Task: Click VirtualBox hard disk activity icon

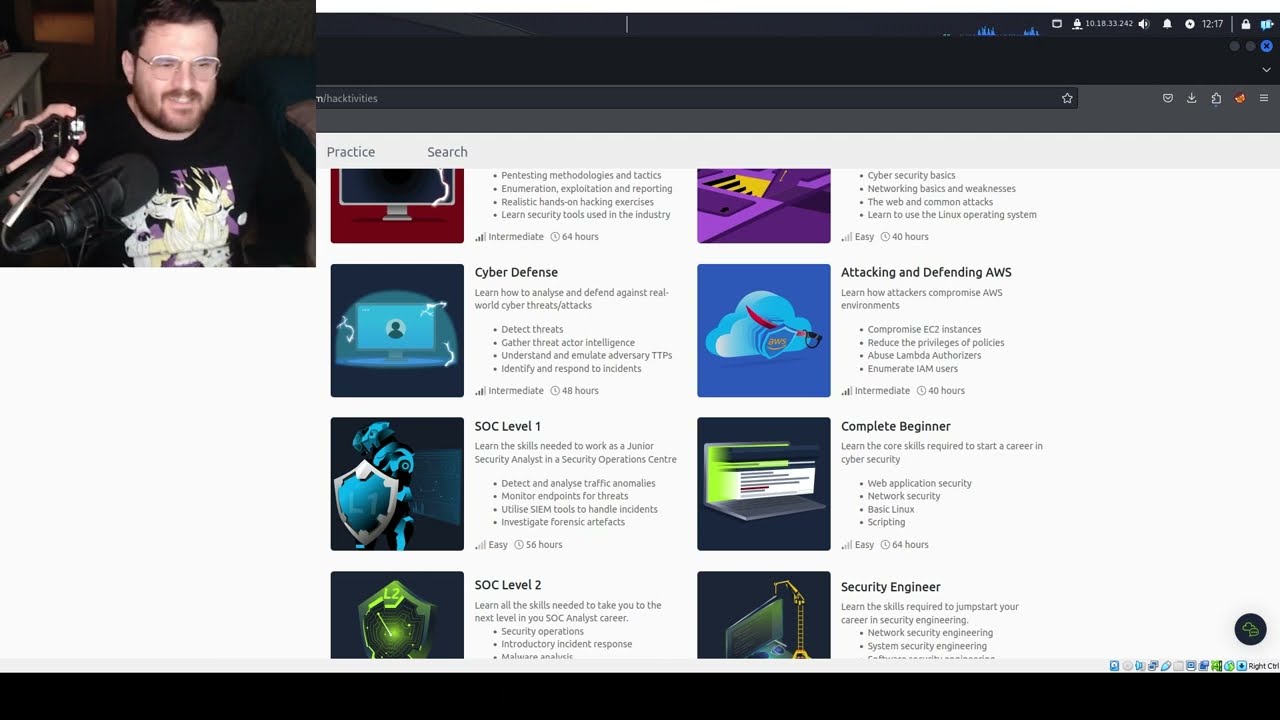Action: tap(1114, 665)
